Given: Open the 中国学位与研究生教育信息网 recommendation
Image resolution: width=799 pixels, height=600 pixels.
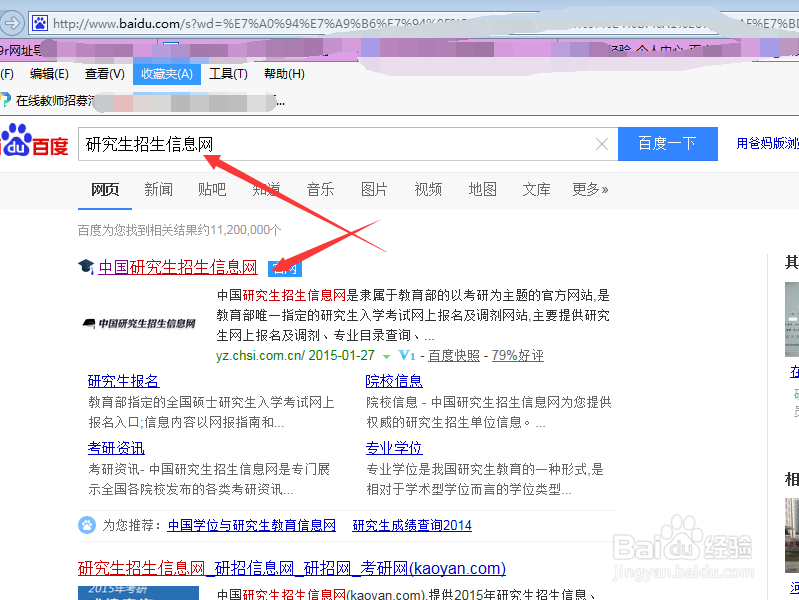Looking at the screenshot, I should click(x=252, y=525).
